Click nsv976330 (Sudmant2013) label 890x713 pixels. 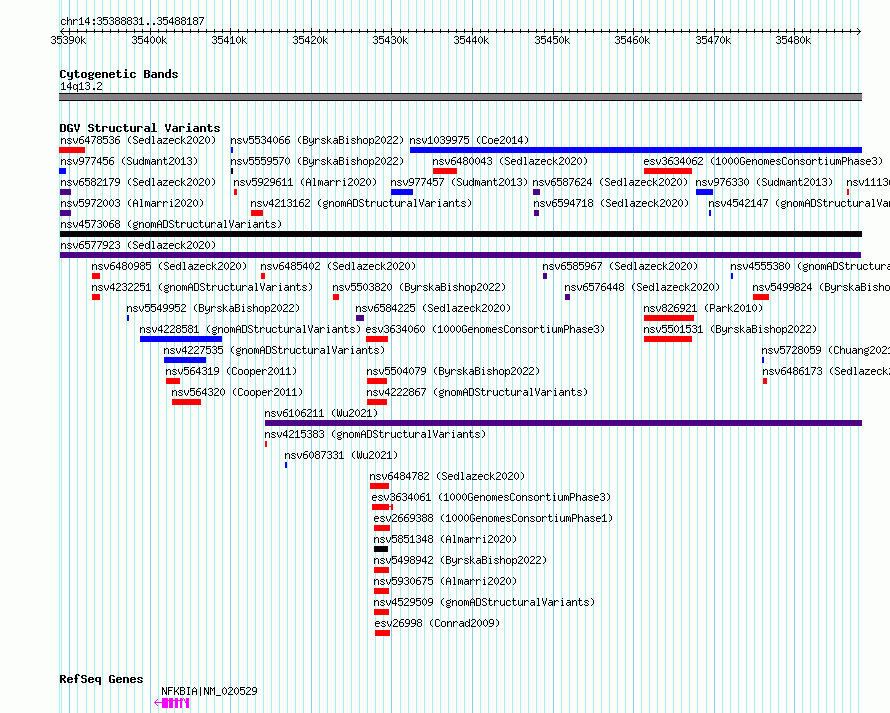[764, 182]
